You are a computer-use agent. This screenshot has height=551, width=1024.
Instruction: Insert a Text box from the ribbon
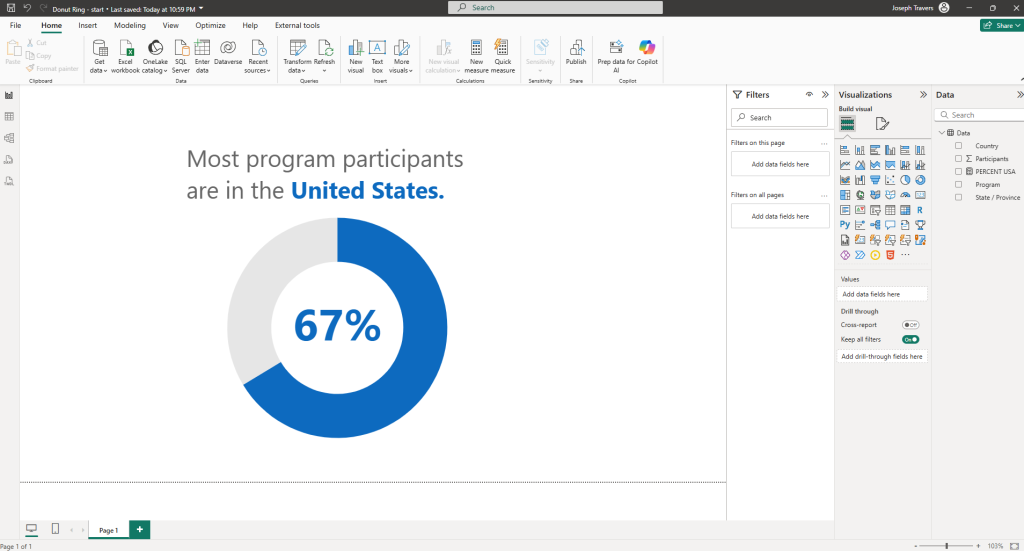pos(377,53)
